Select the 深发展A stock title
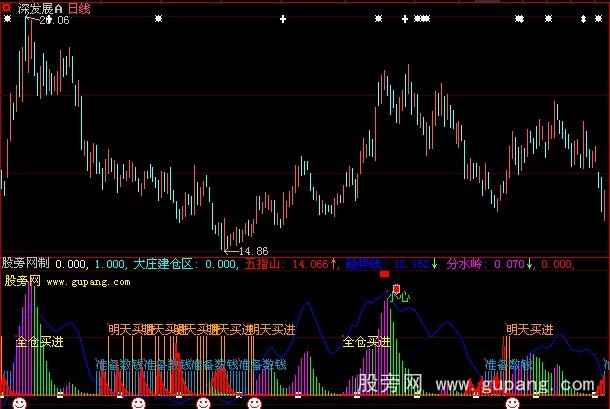The image size is (610, 409). (x=40, y=9)
